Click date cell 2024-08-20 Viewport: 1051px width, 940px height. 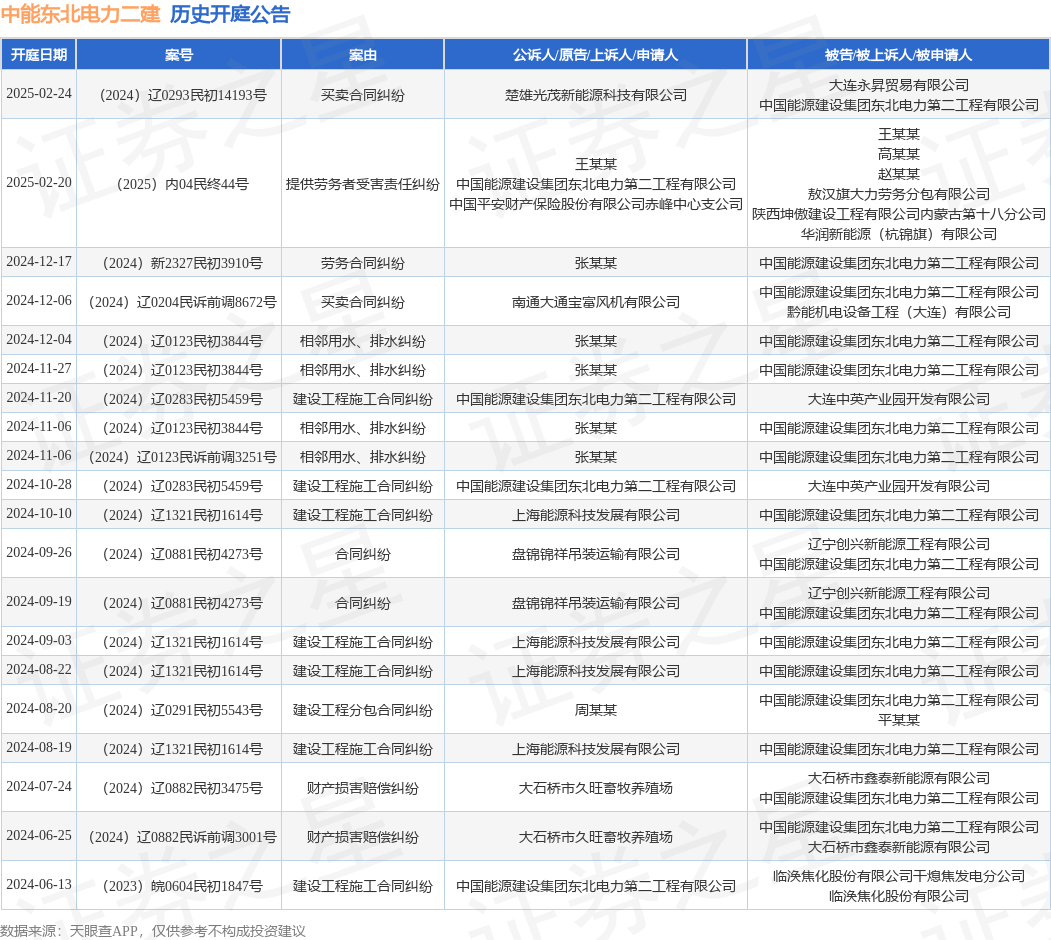click(x=39, y=709)
